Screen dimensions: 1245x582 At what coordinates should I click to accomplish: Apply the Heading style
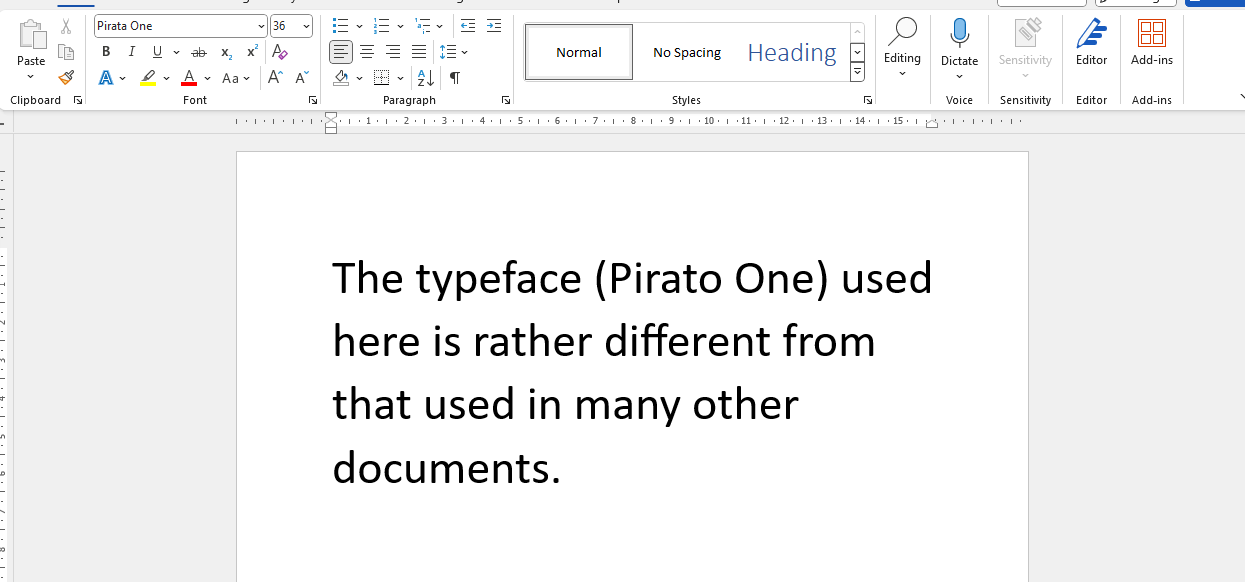791,52
